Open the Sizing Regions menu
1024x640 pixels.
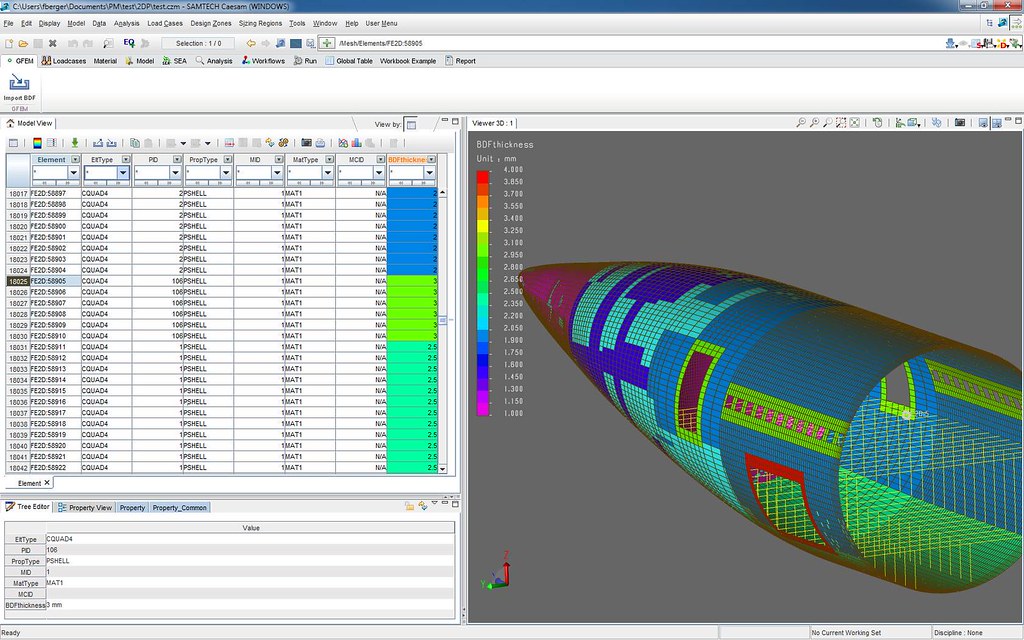point(260,23)
